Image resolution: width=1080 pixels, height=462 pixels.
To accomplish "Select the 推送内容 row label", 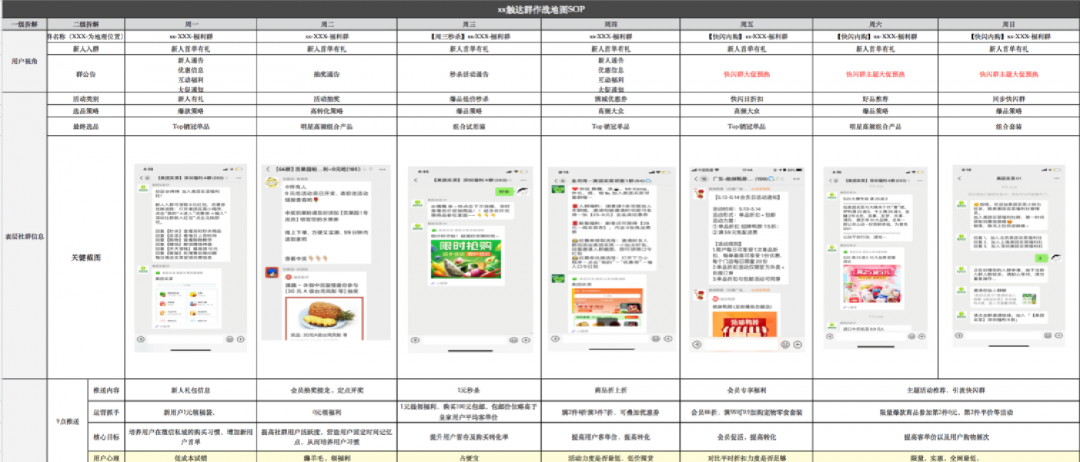I will [106, 390].
